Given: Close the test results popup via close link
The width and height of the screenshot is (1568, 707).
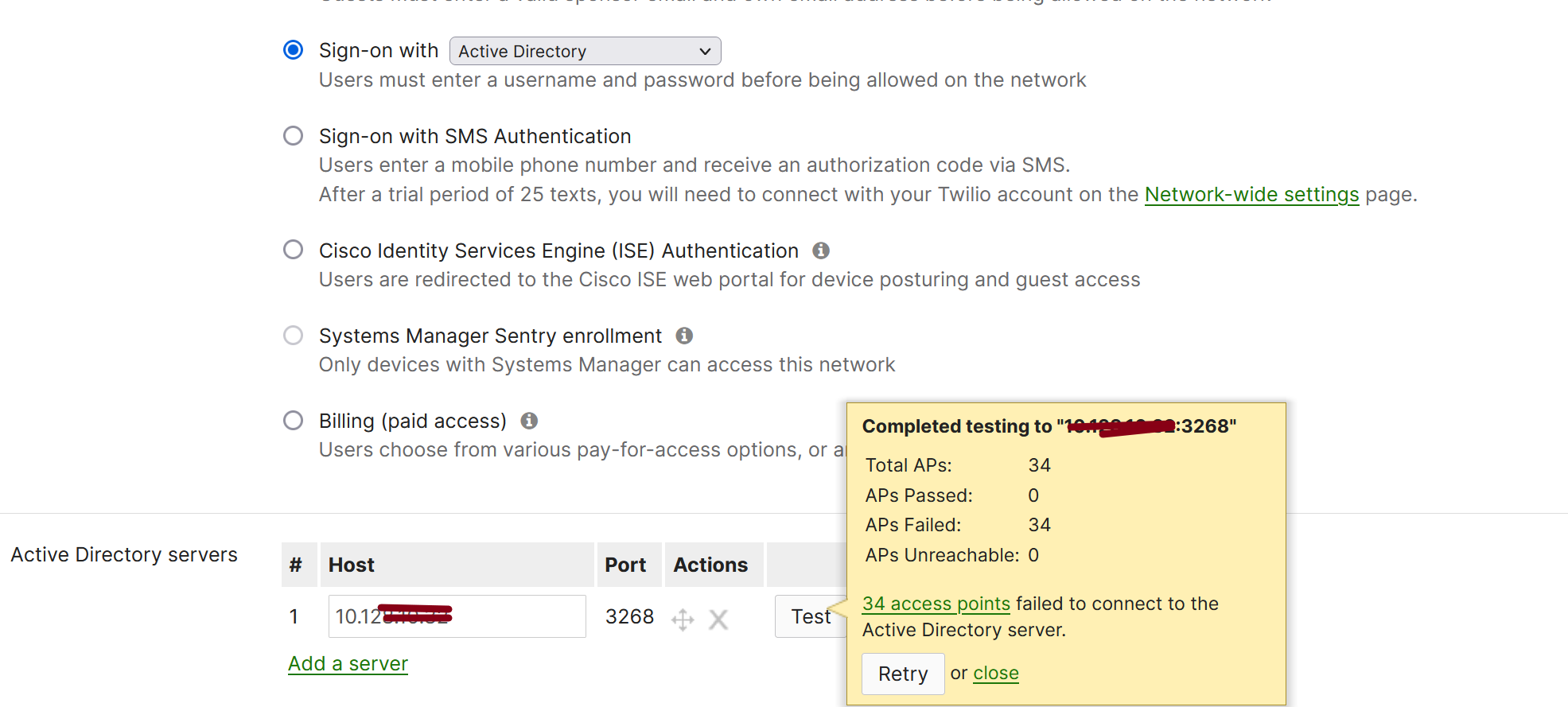Looking at the screenshot, I should tap(995, 674).
